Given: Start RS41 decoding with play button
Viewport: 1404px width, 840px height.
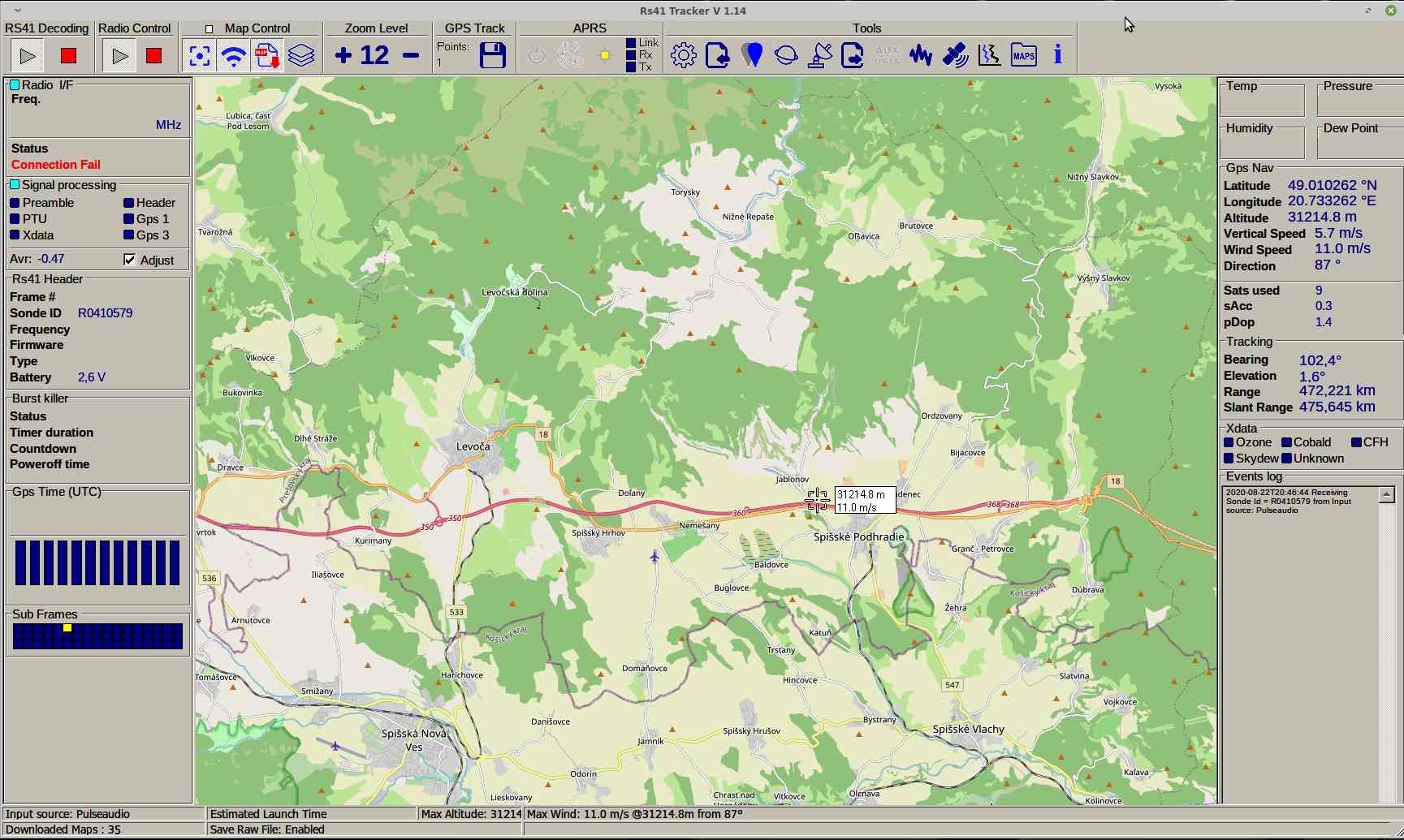Looking at the screenshot, I should tap(28, 56).
